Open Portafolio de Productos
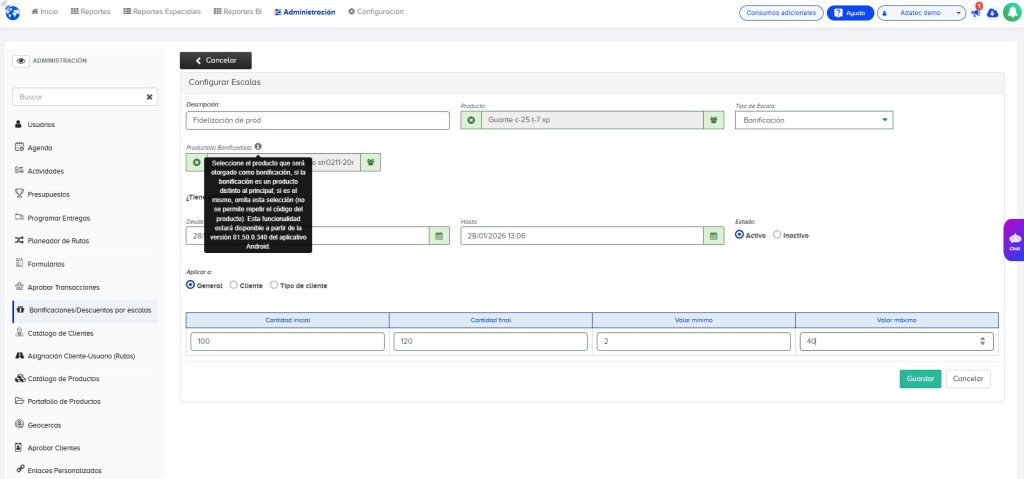The width and height of the screenshot is (1024, 479). (x=64, y=401)
